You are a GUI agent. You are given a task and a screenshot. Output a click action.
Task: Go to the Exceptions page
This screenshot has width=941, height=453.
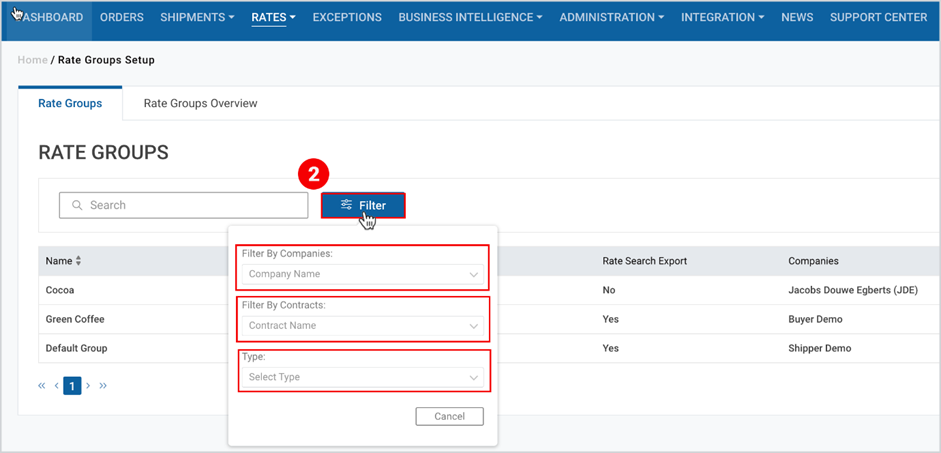(x=347, y=17)
